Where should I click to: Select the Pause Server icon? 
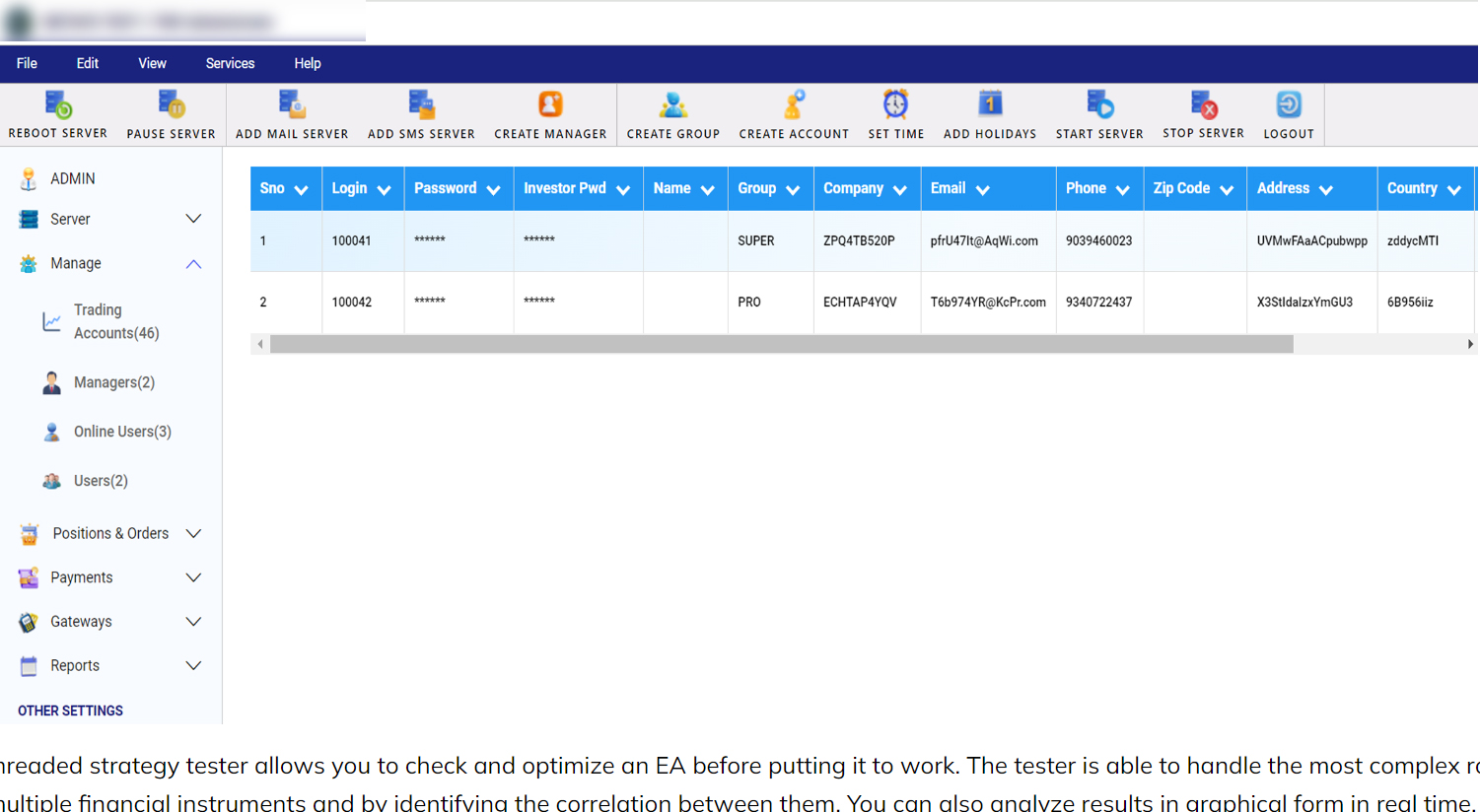pos(170,102)
